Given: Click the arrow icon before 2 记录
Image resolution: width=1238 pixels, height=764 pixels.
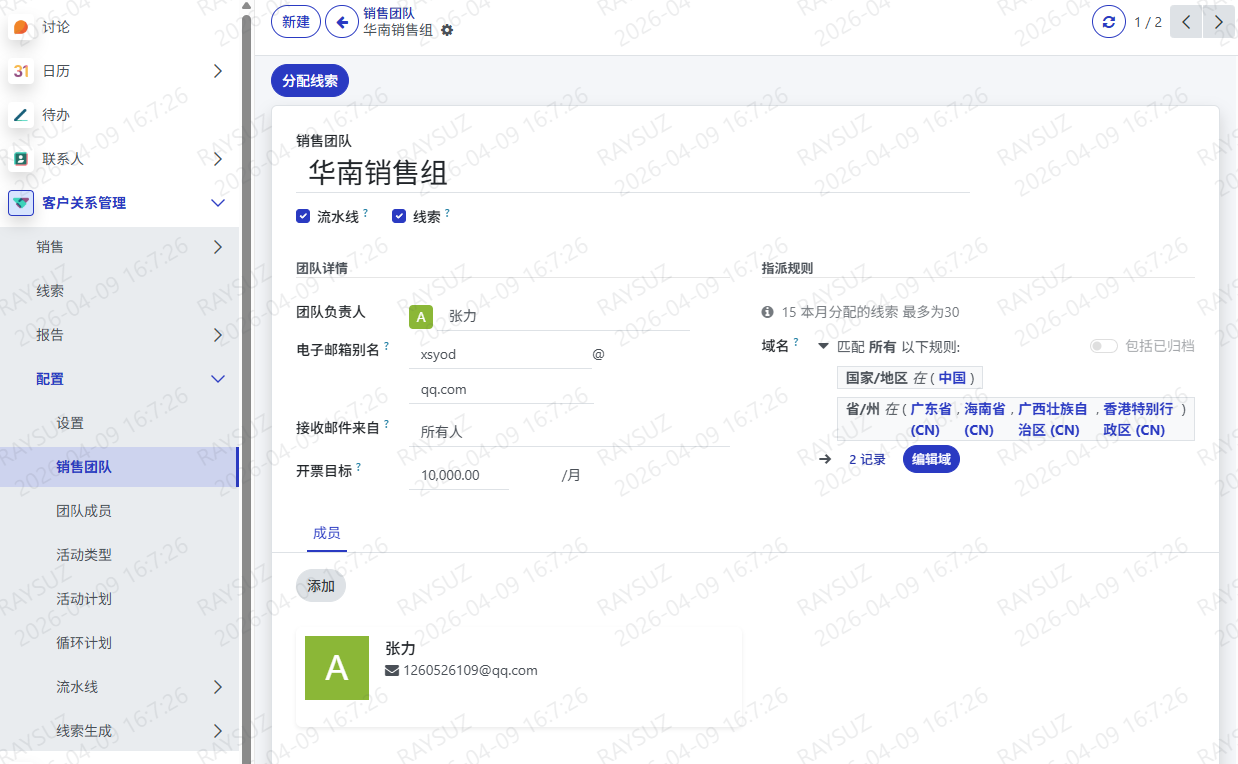Looking at the screenshot, I should coord(825,459).
